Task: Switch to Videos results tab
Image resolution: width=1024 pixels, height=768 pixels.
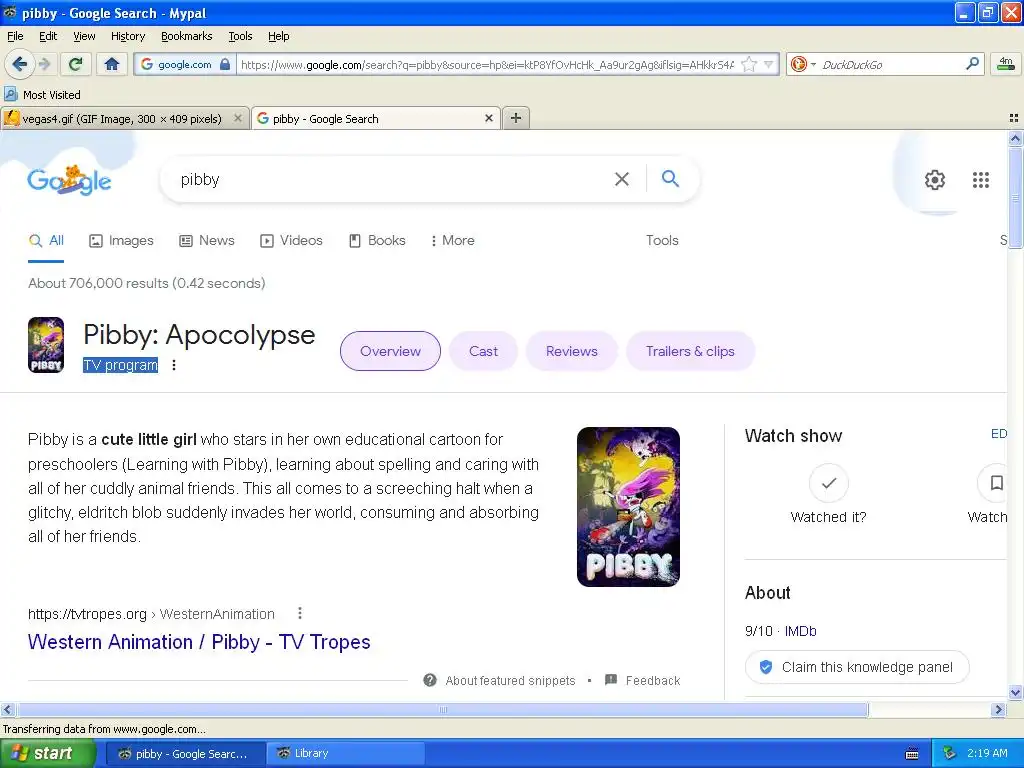Action: click(291, 240)
